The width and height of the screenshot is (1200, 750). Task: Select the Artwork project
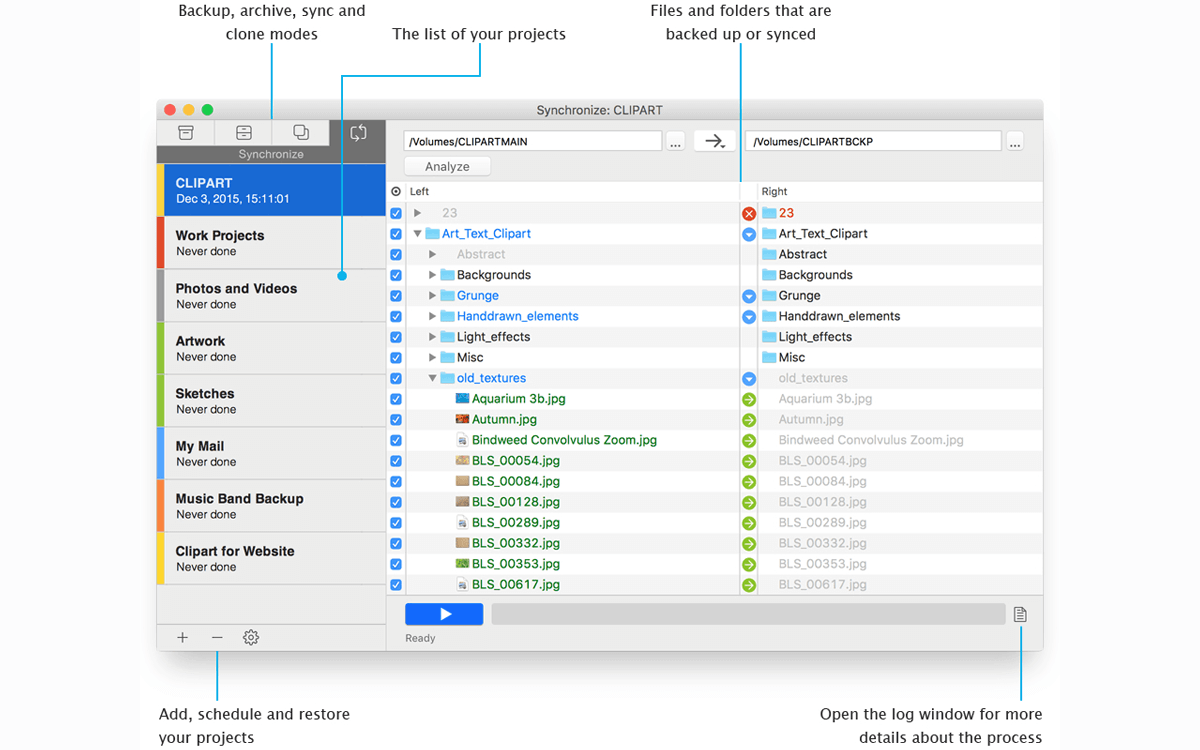(x=272, y=348)
